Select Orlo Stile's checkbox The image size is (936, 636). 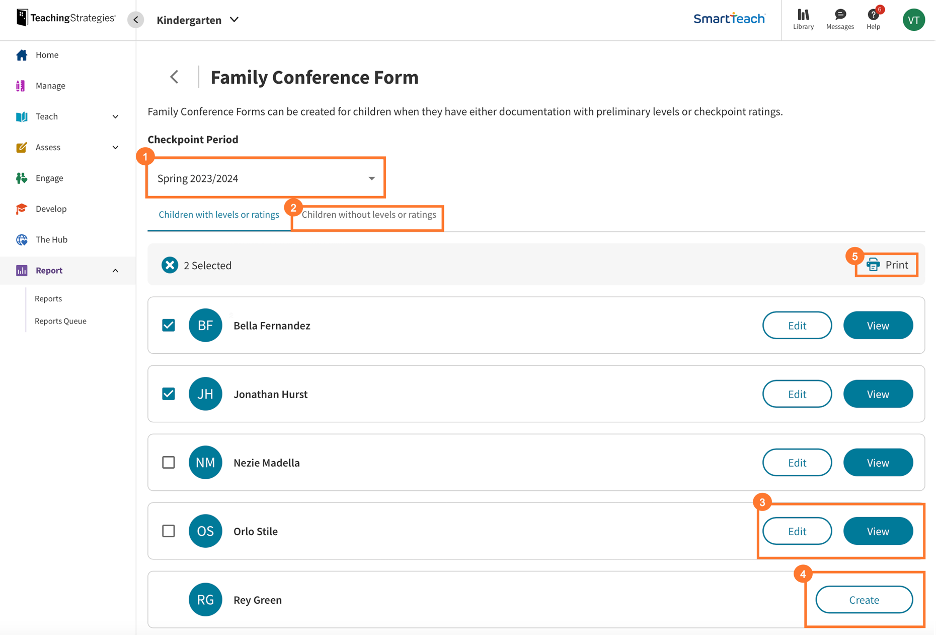[168, 531]
